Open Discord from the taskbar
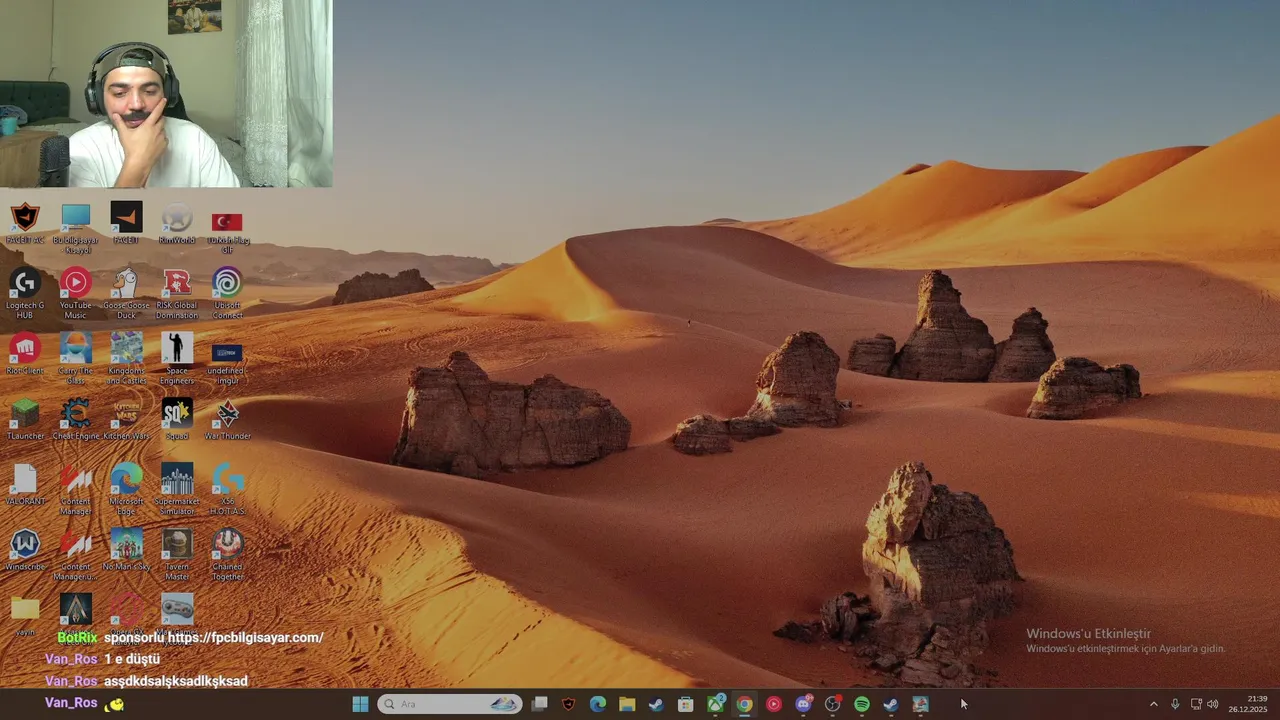Viewport: 1280px width, 720px height. [804, 704]
